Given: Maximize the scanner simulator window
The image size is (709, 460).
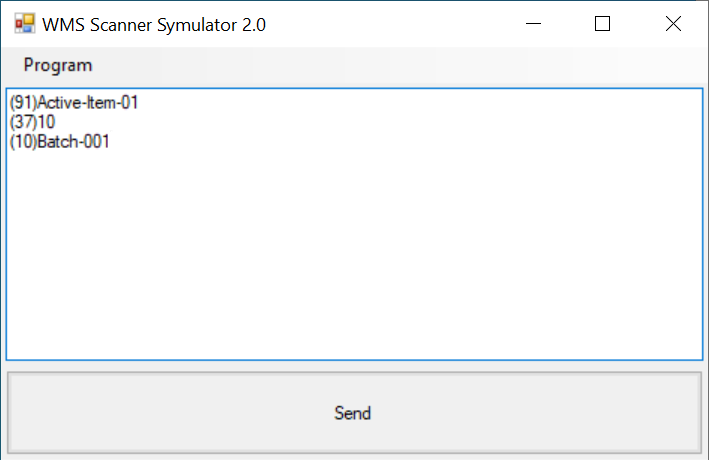Looking at the screenshot, I should 602,24.
